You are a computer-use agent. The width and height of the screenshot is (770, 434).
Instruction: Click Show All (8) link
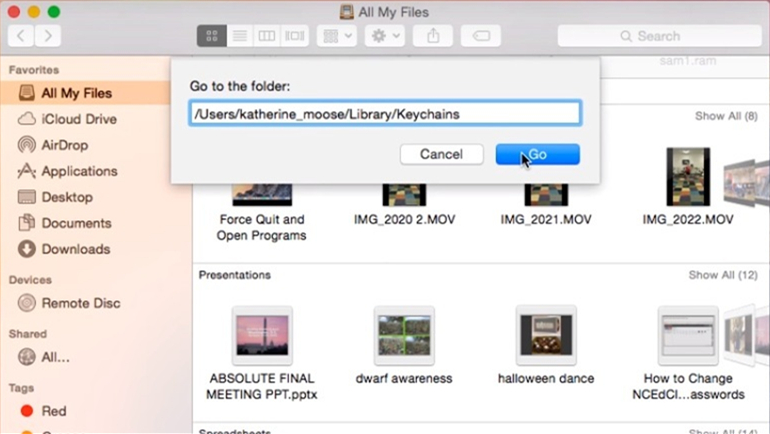tap(726, 116)
